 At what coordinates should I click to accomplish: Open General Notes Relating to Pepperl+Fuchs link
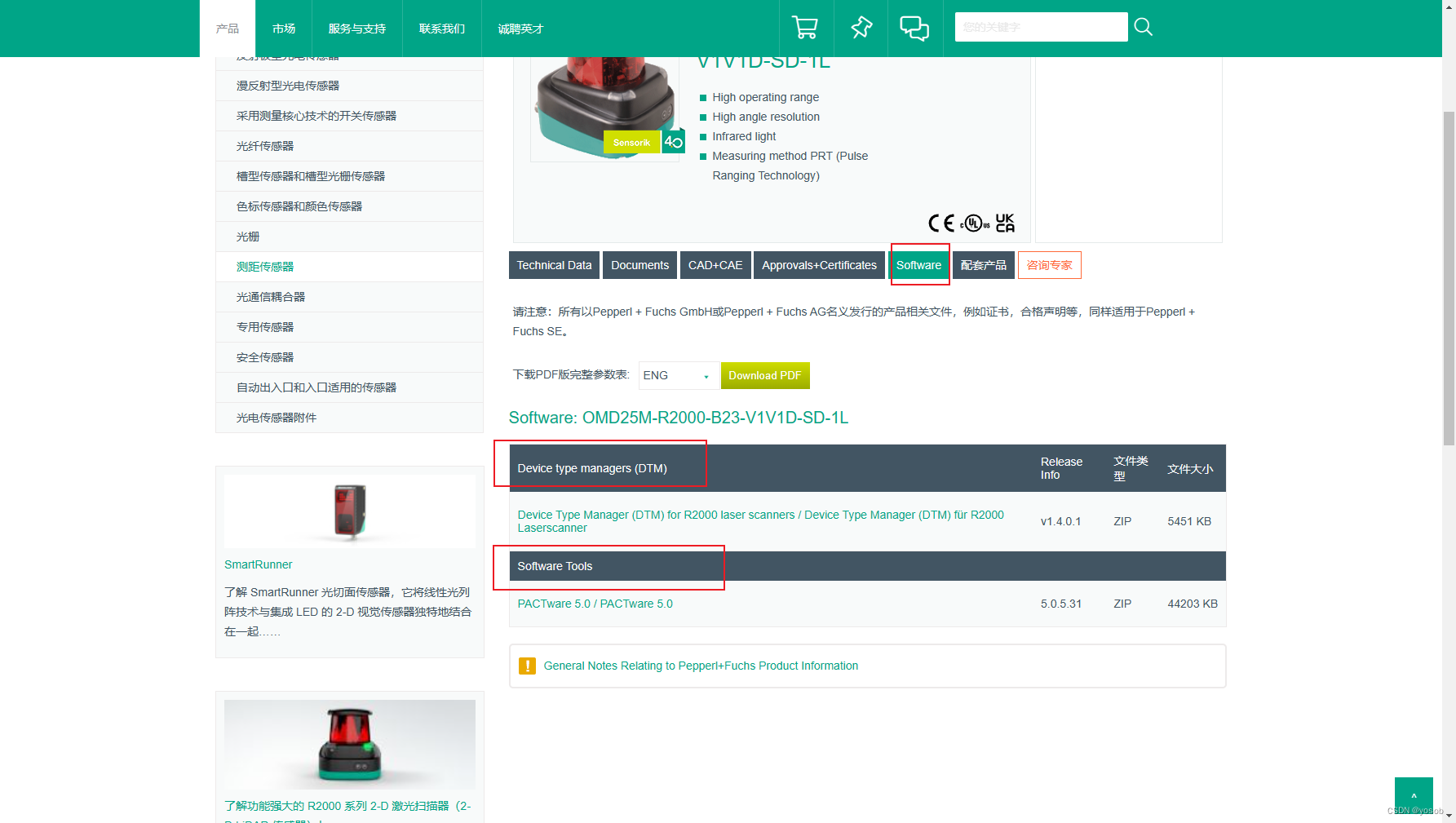[701, 666]
